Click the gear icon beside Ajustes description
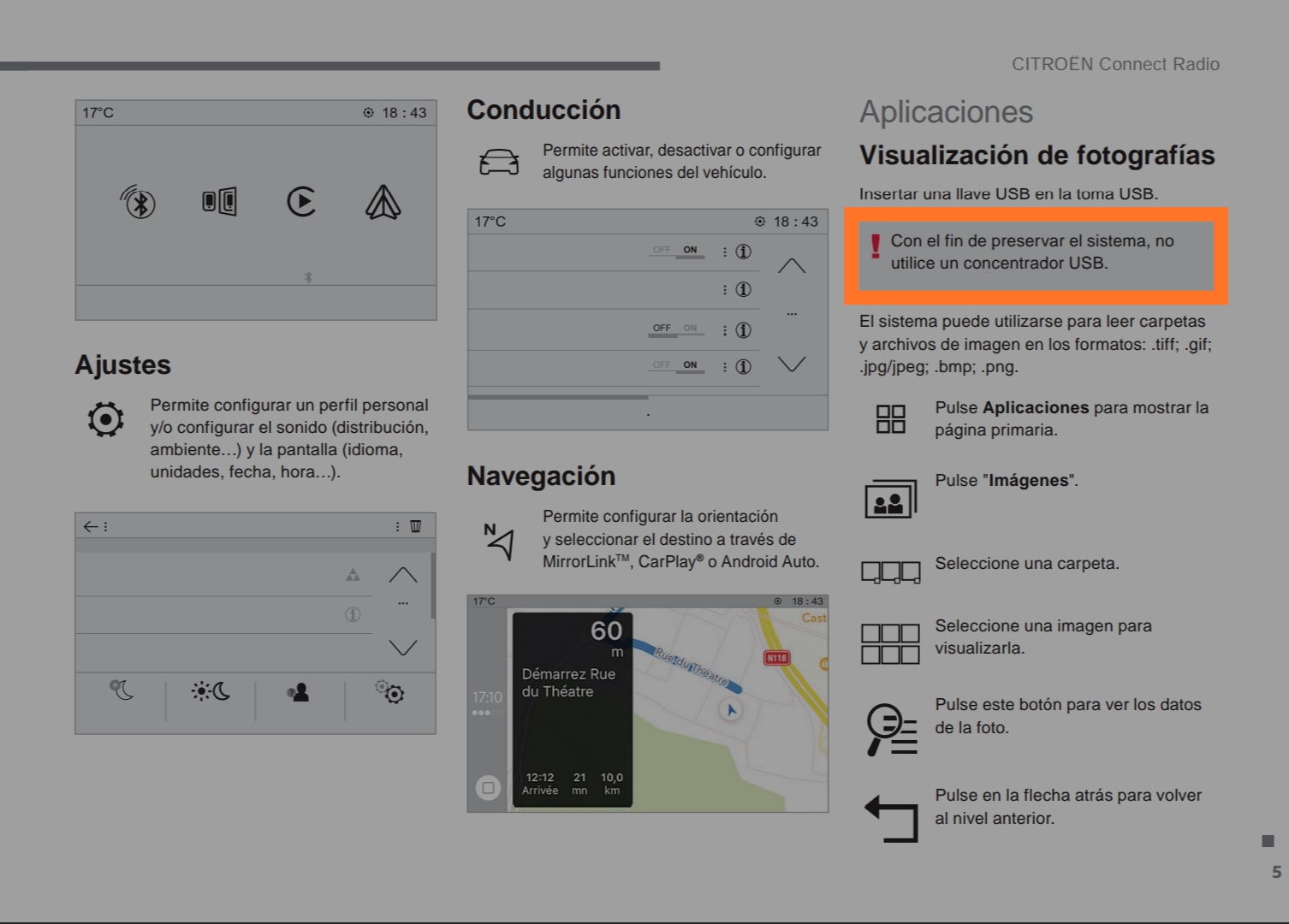Screen dimensions: 1289x924 (105, 419)
